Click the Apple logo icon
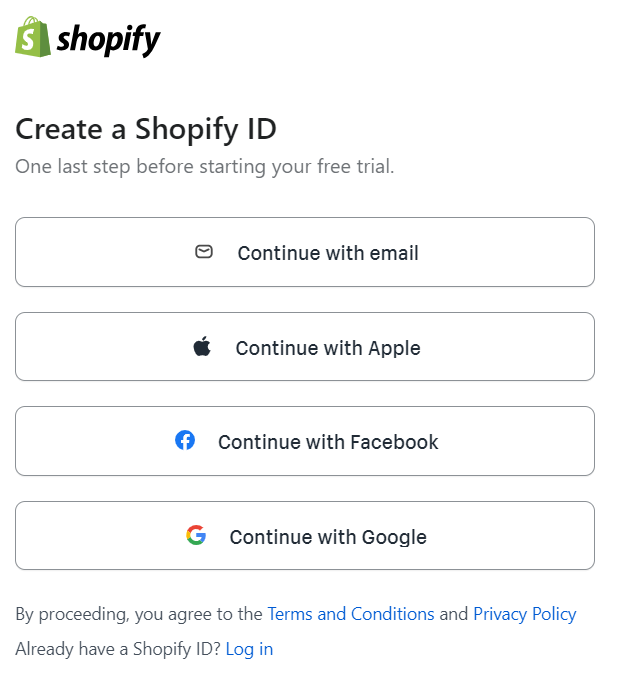Image resolution: width=622 pixels, height=679 pixels. [202, 347]
